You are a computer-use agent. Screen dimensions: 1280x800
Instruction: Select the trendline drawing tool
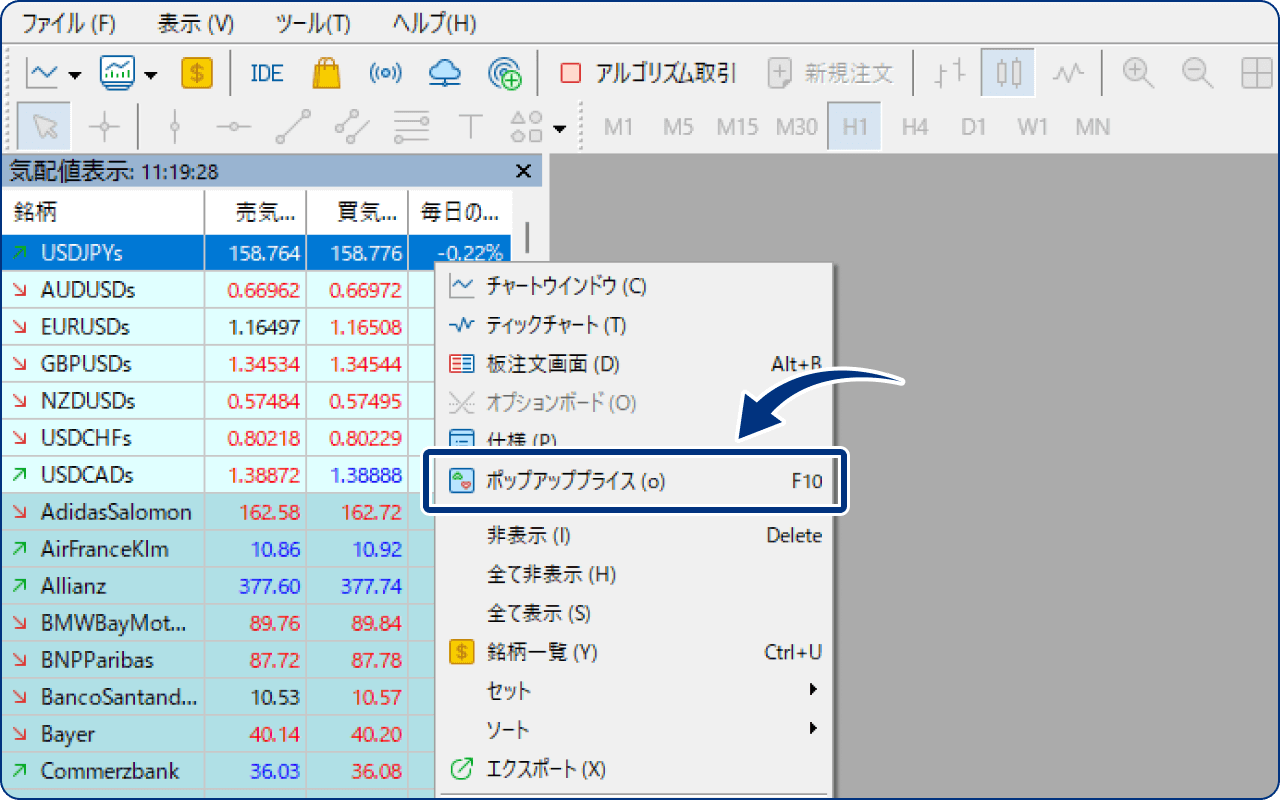[292, 126]
